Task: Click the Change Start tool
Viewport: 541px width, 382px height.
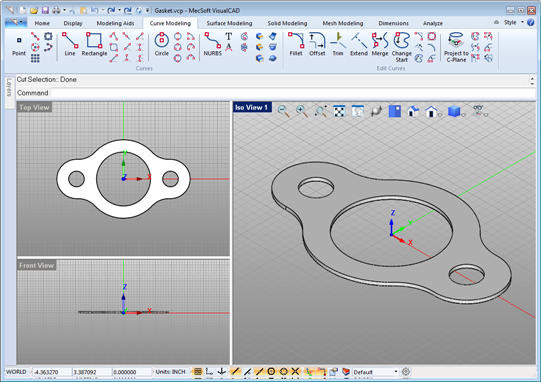Action: 402,47
